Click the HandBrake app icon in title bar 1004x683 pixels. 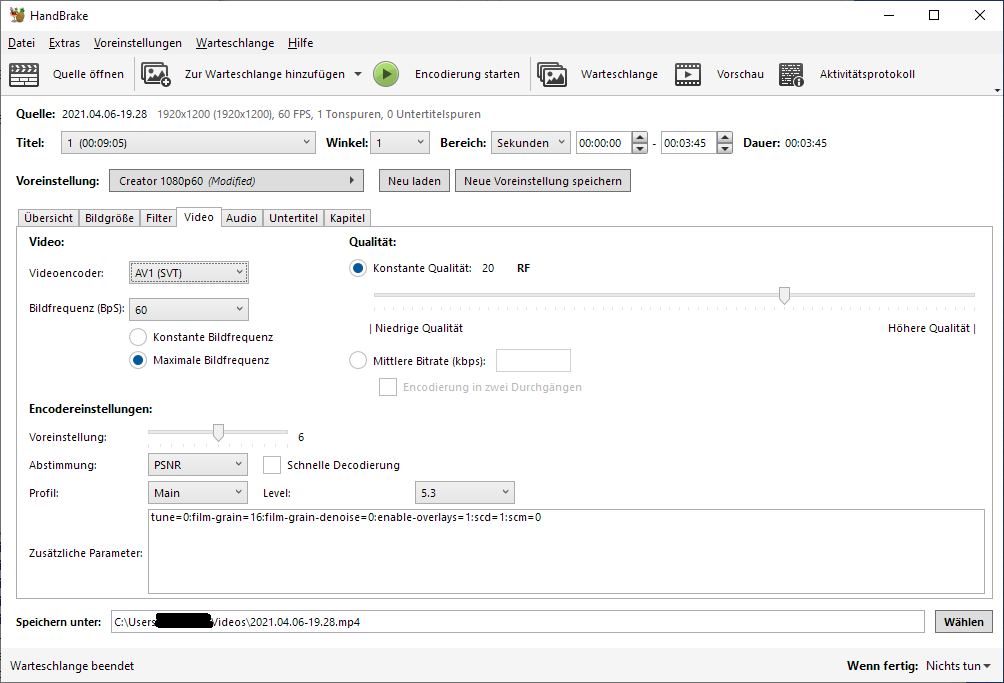[x=17, y=15]
